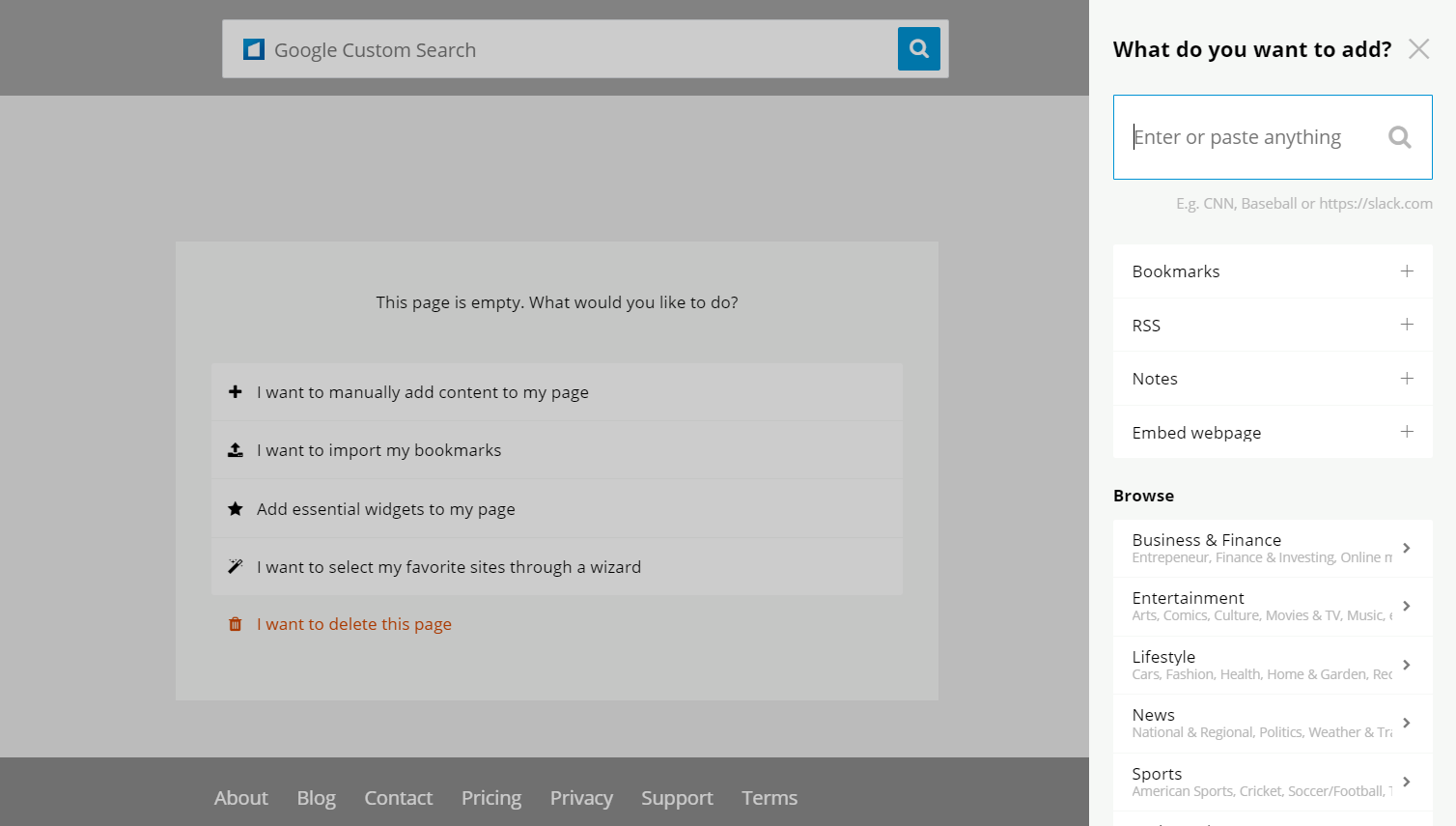Click the Google logo inside the search bar

click(x=253, y=48)
